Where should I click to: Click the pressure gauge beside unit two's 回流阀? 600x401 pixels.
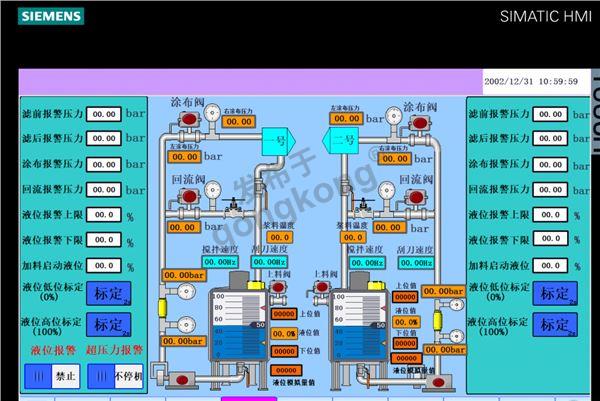coord(386,191)
